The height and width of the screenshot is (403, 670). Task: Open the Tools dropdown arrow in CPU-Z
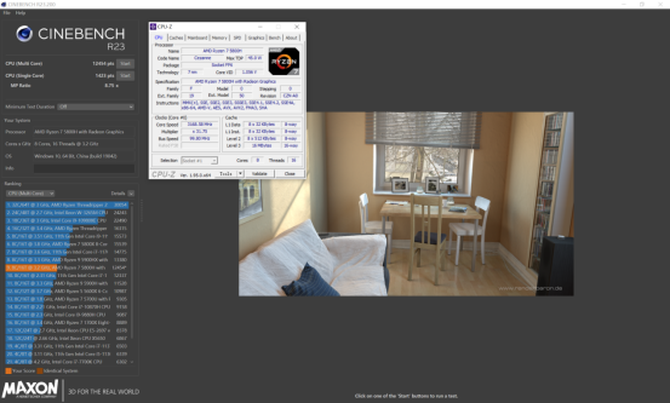tap(240, 174)
